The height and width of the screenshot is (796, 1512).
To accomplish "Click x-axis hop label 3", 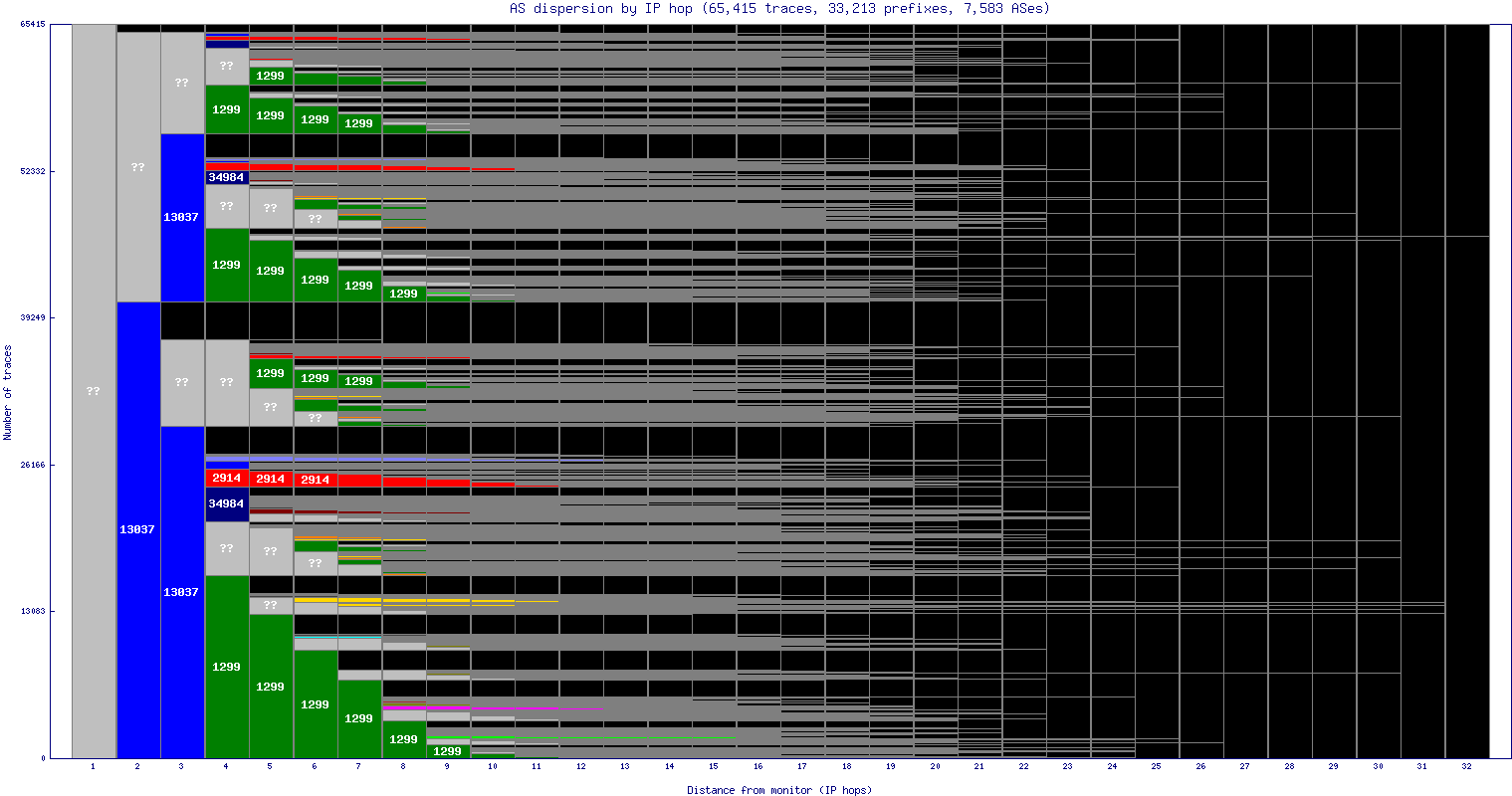I will pos(182,767).
